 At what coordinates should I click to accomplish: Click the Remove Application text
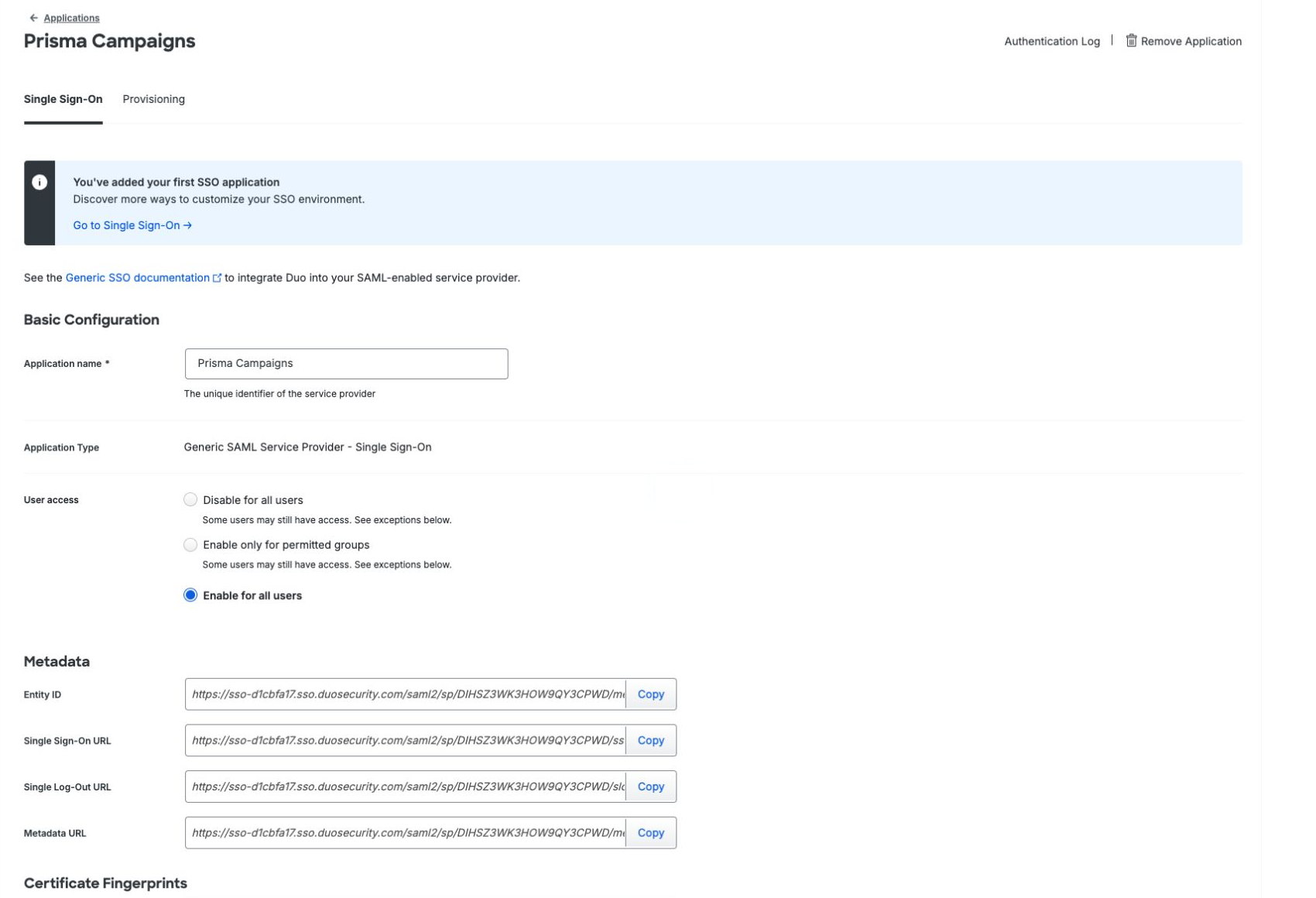pos(1191,41)
